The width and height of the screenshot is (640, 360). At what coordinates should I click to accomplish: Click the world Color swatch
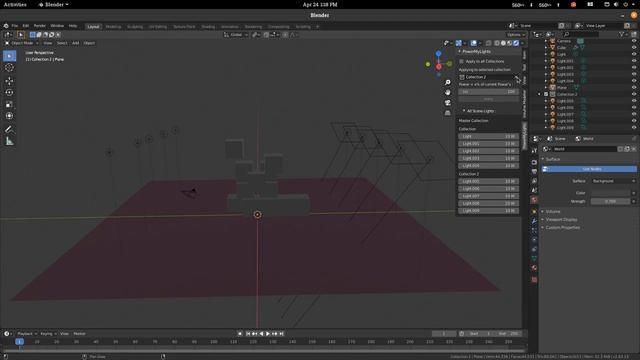[610, 193]
